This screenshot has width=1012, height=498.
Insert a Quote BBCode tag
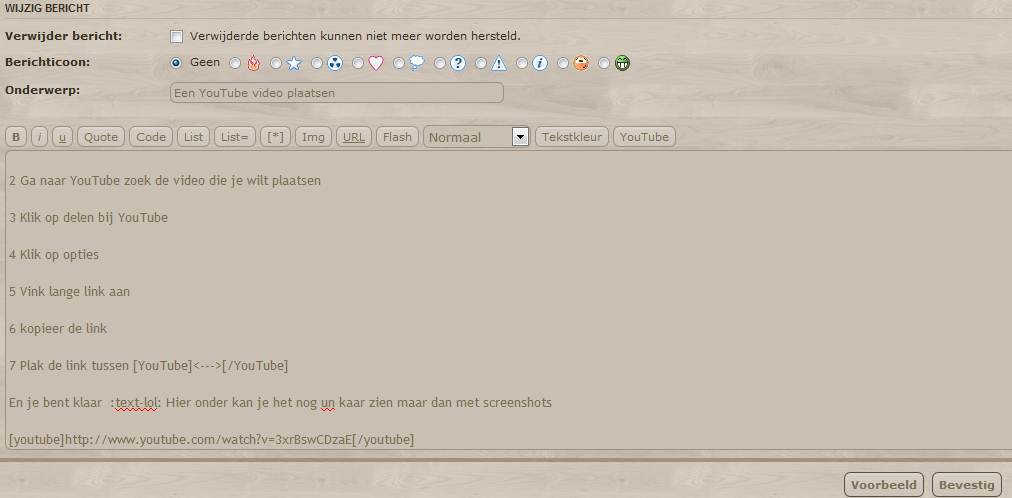tap(100, 137)
